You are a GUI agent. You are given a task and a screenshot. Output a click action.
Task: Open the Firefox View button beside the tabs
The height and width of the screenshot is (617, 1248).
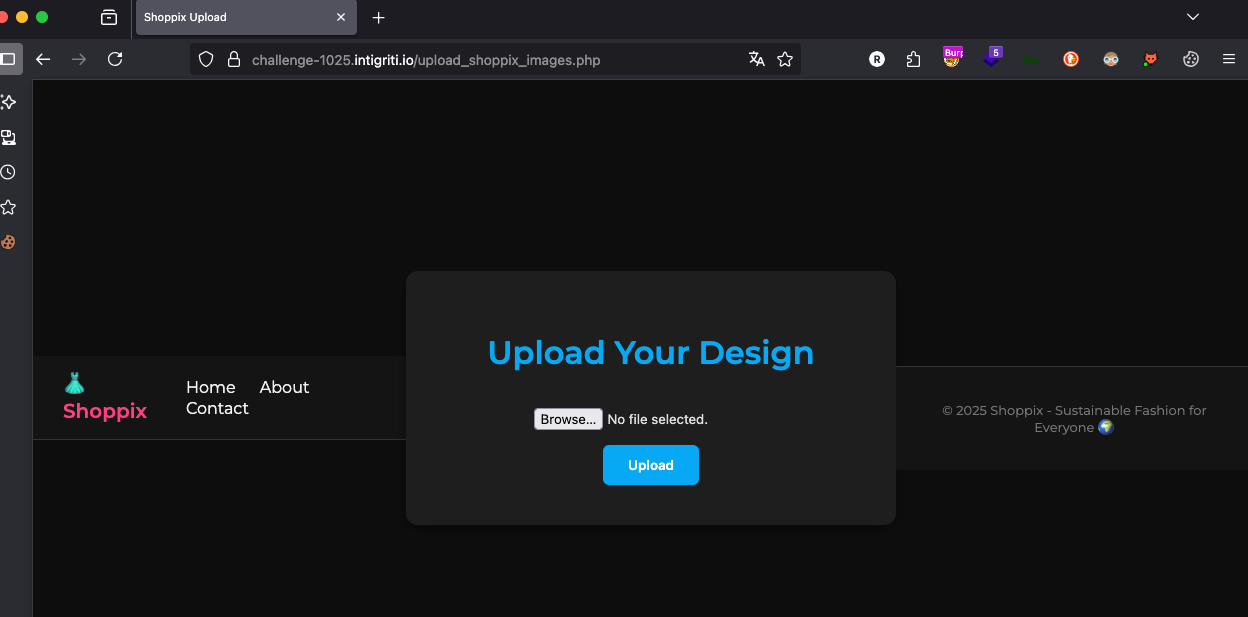(109, 17)
